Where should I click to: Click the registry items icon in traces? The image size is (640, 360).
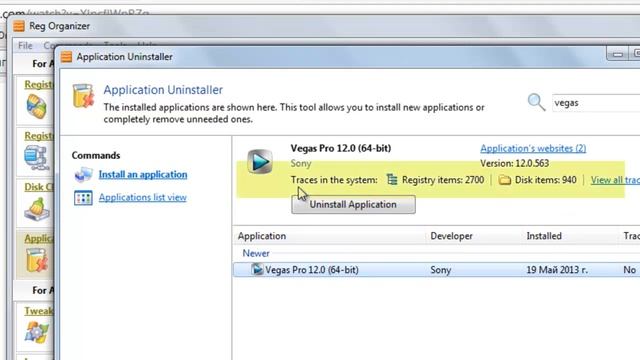pyautogui.click(x=392, y=180)
